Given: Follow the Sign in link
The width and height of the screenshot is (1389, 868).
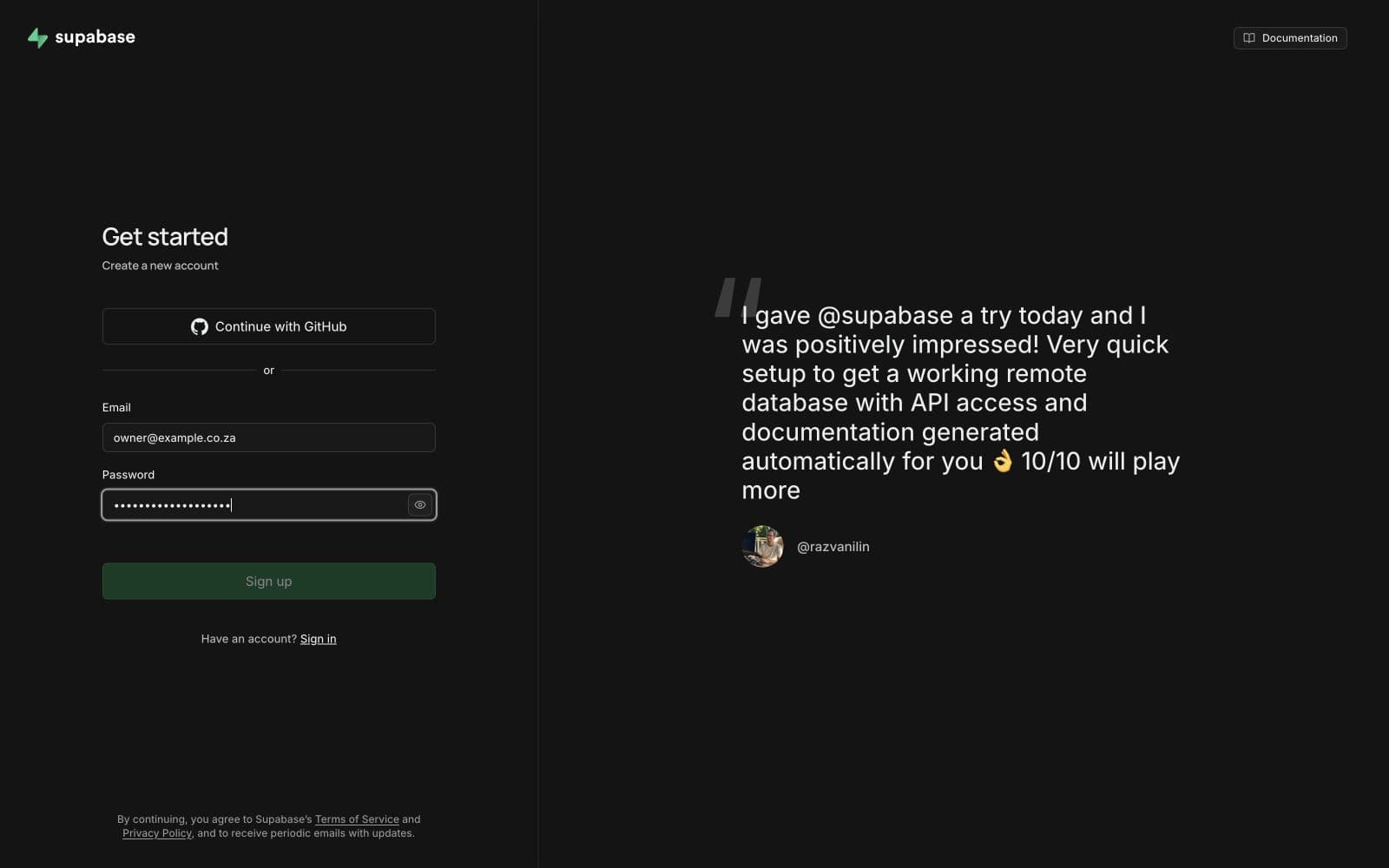Looking at the screenshot, I should coord(319,639).
